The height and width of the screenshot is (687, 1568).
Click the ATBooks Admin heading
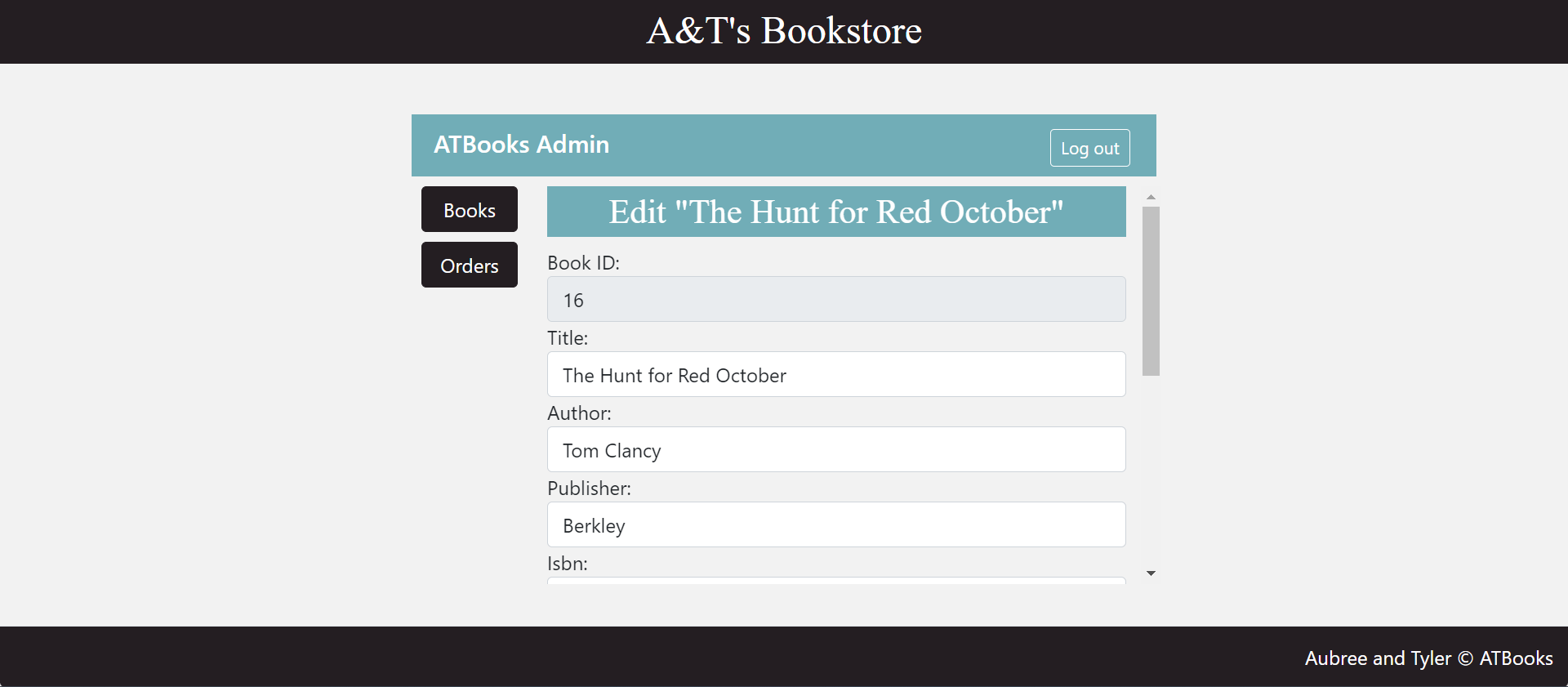pos(521,145)
